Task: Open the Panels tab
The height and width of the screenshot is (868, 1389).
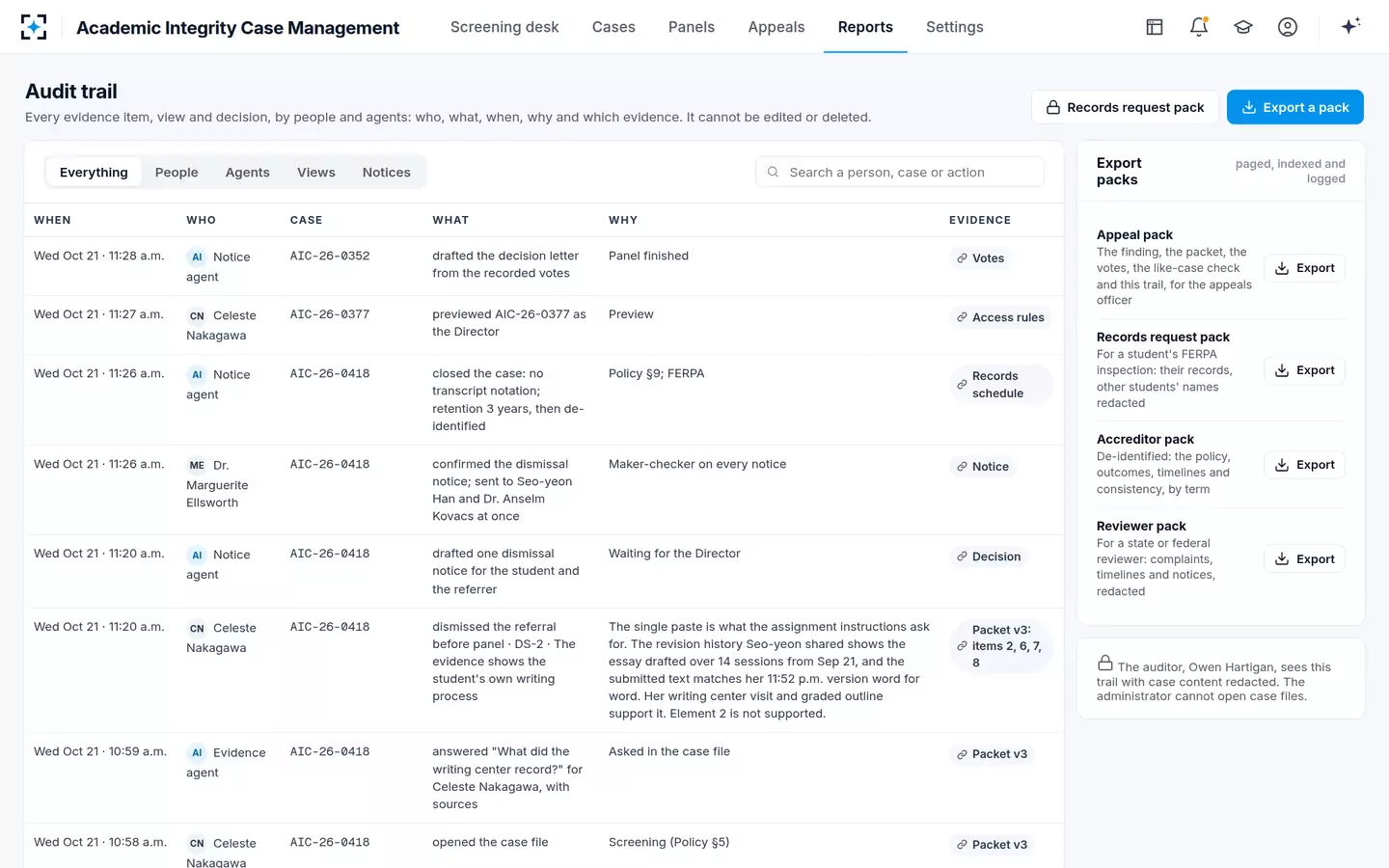Action: pyautogui.click(x=692, y=27)
